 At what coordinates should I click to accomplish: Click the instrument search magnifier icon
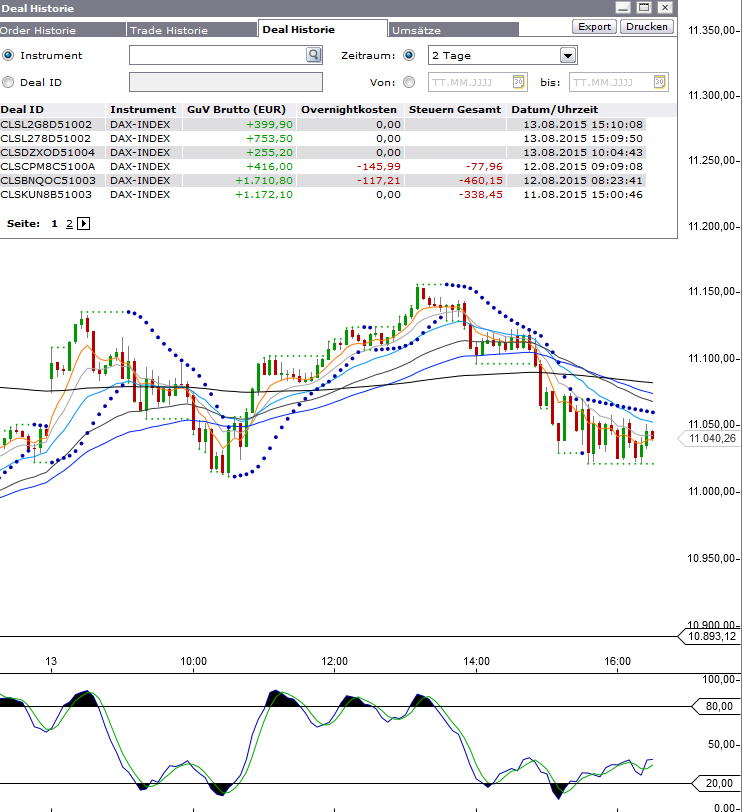click(314, 56)
